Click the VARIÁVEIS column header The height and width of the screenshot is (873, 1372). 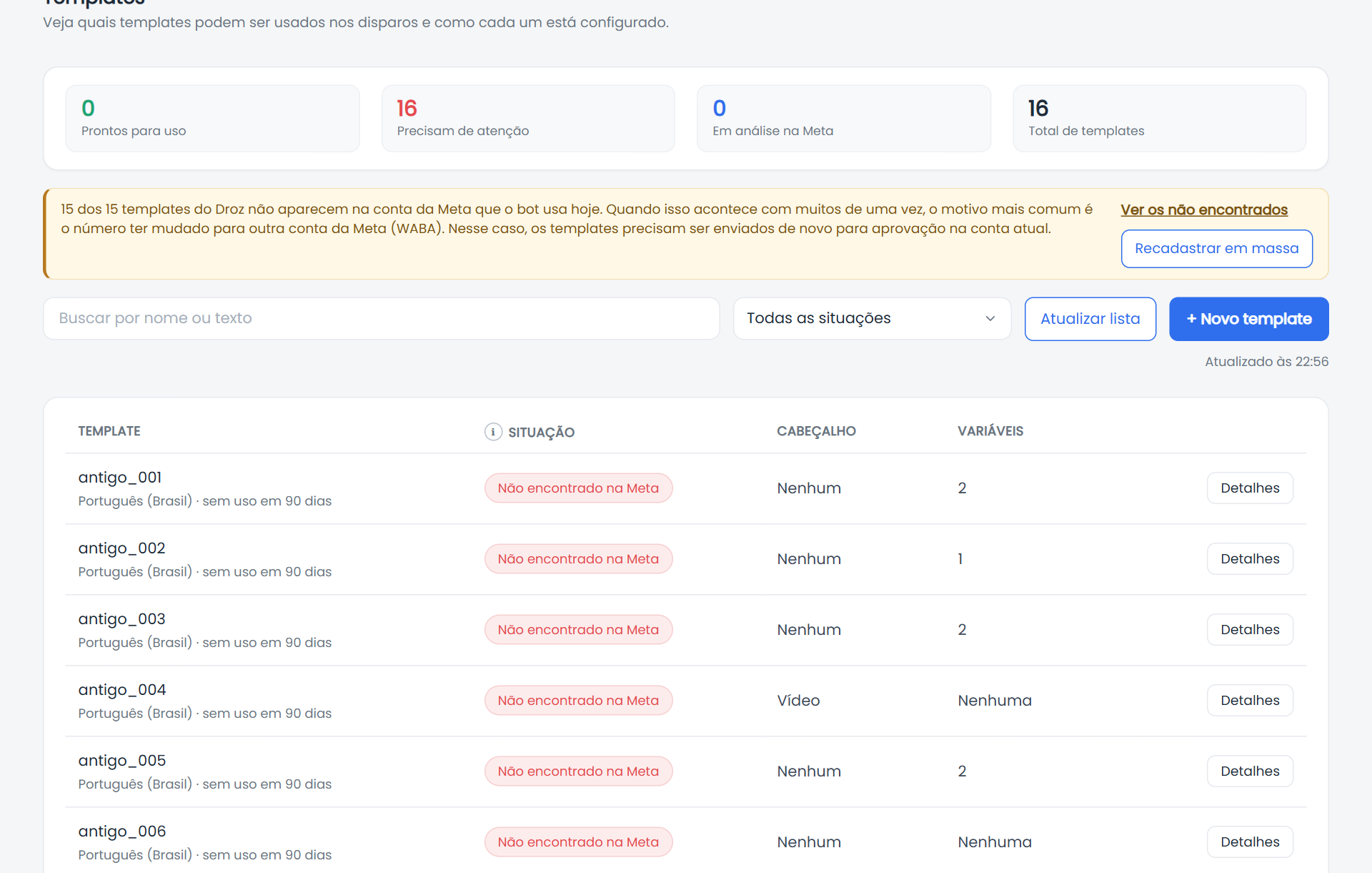(990, 431)
